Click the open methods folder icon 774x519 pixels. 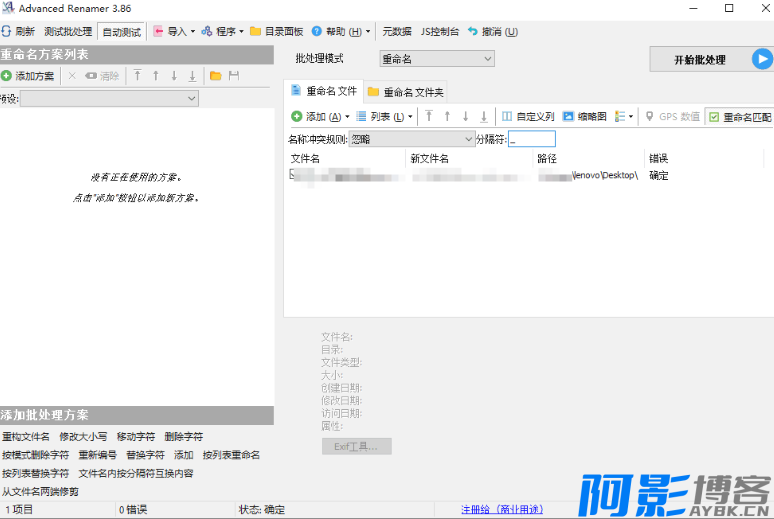pos(215,76)
